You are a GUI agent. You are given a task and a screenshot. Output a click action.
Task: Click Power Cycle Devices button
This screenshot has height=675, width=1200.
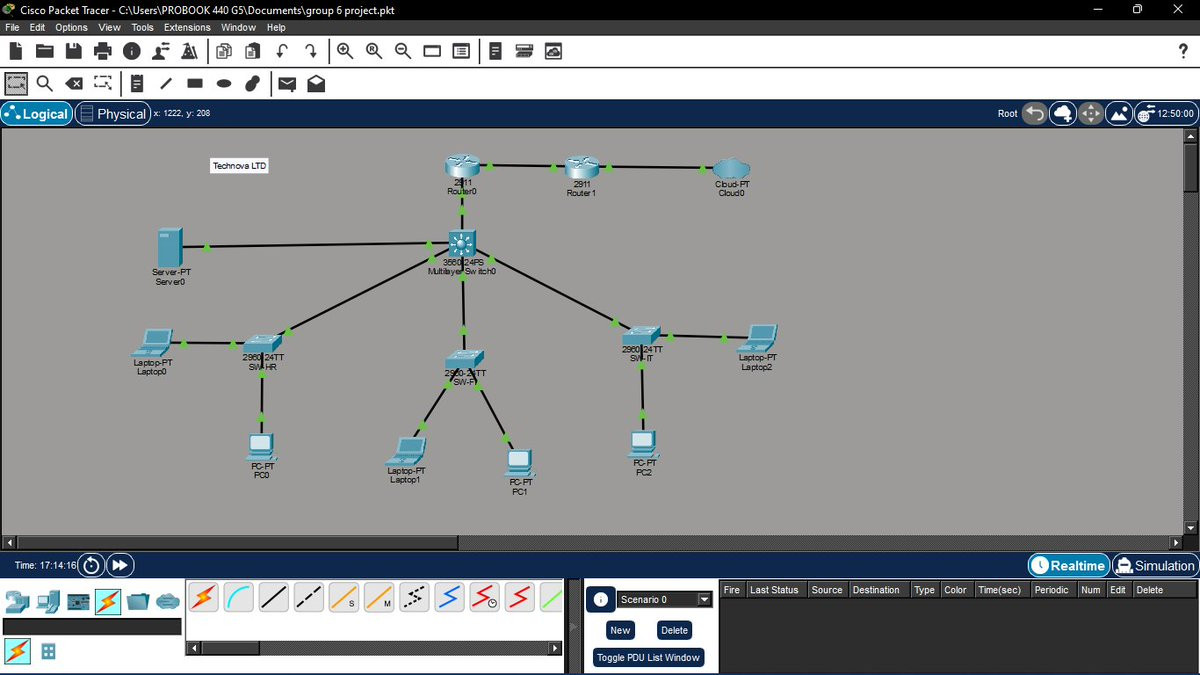pyautogui.click(x=91, y=565)
